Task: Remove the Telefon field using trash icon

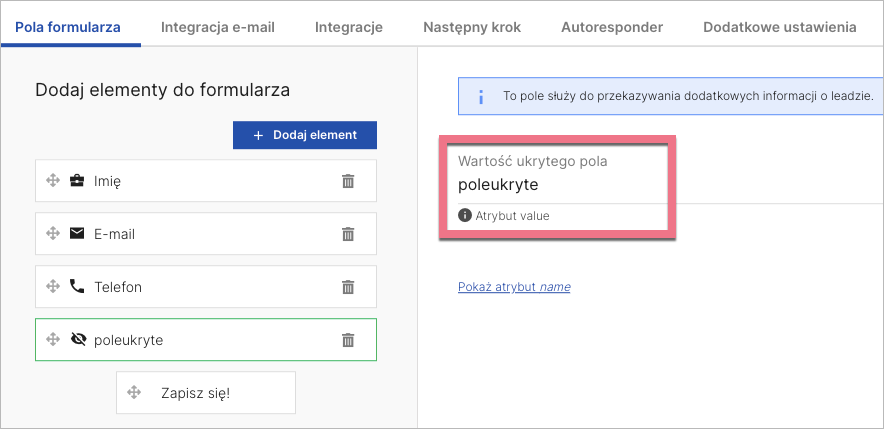Action: pyautogui.click(x=348, y=287)
